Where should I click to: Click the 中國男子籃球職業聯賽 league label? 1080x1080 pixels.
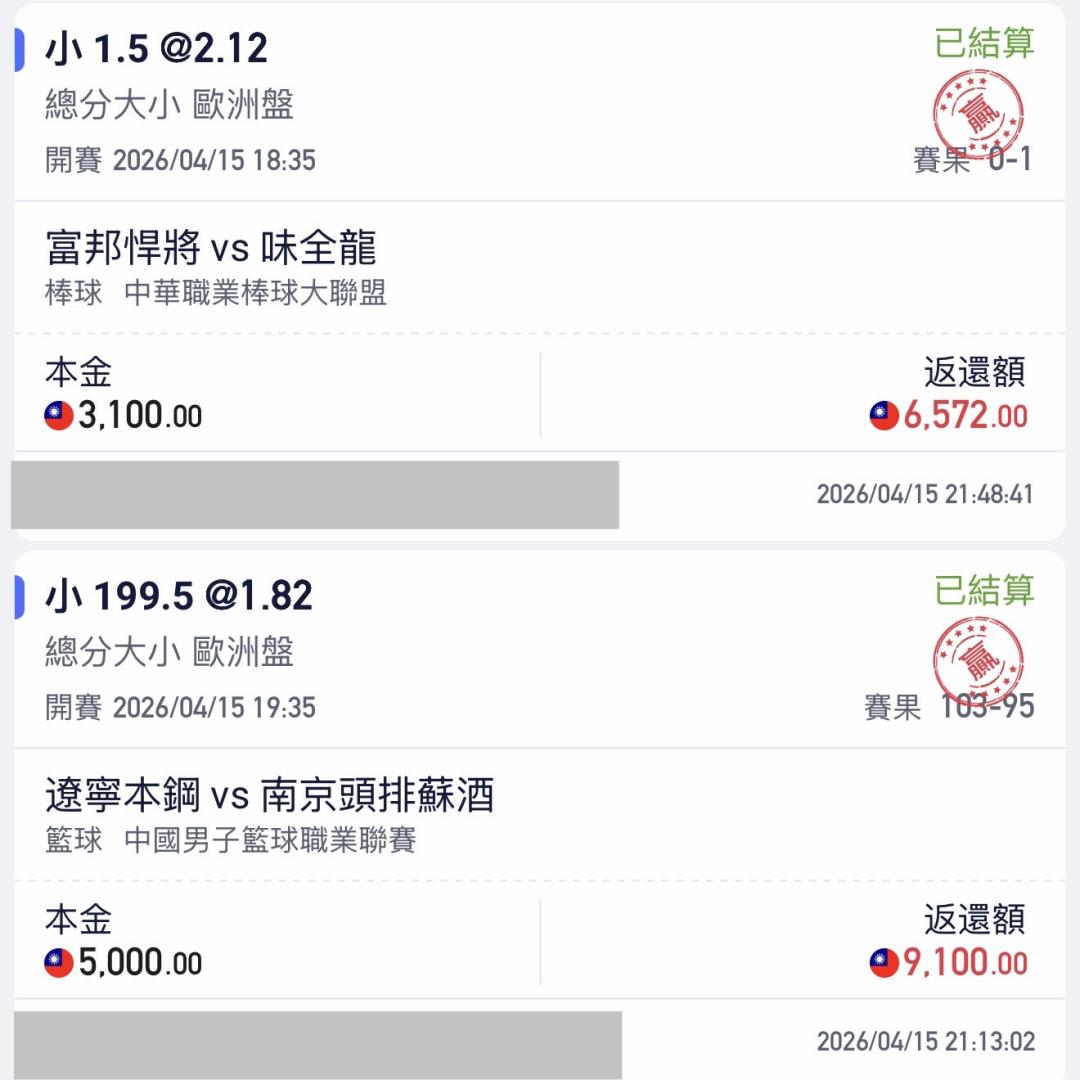270,840
